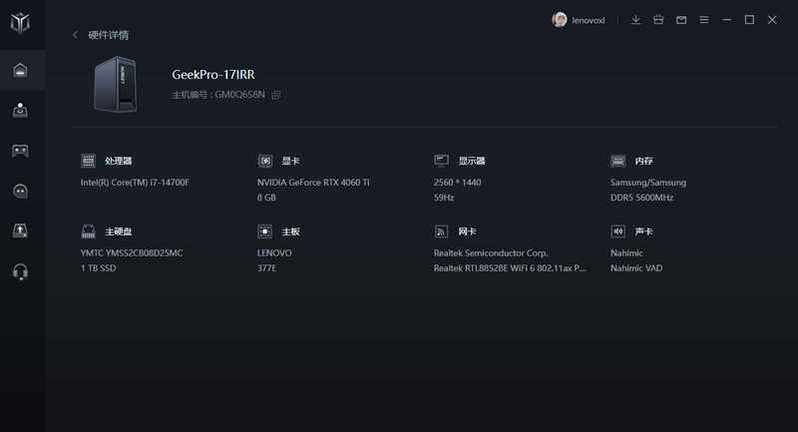Click the 显卡 graphics card icon
Image resolution: width=798 pixels, height=432 pixels.
coord(265,161)
